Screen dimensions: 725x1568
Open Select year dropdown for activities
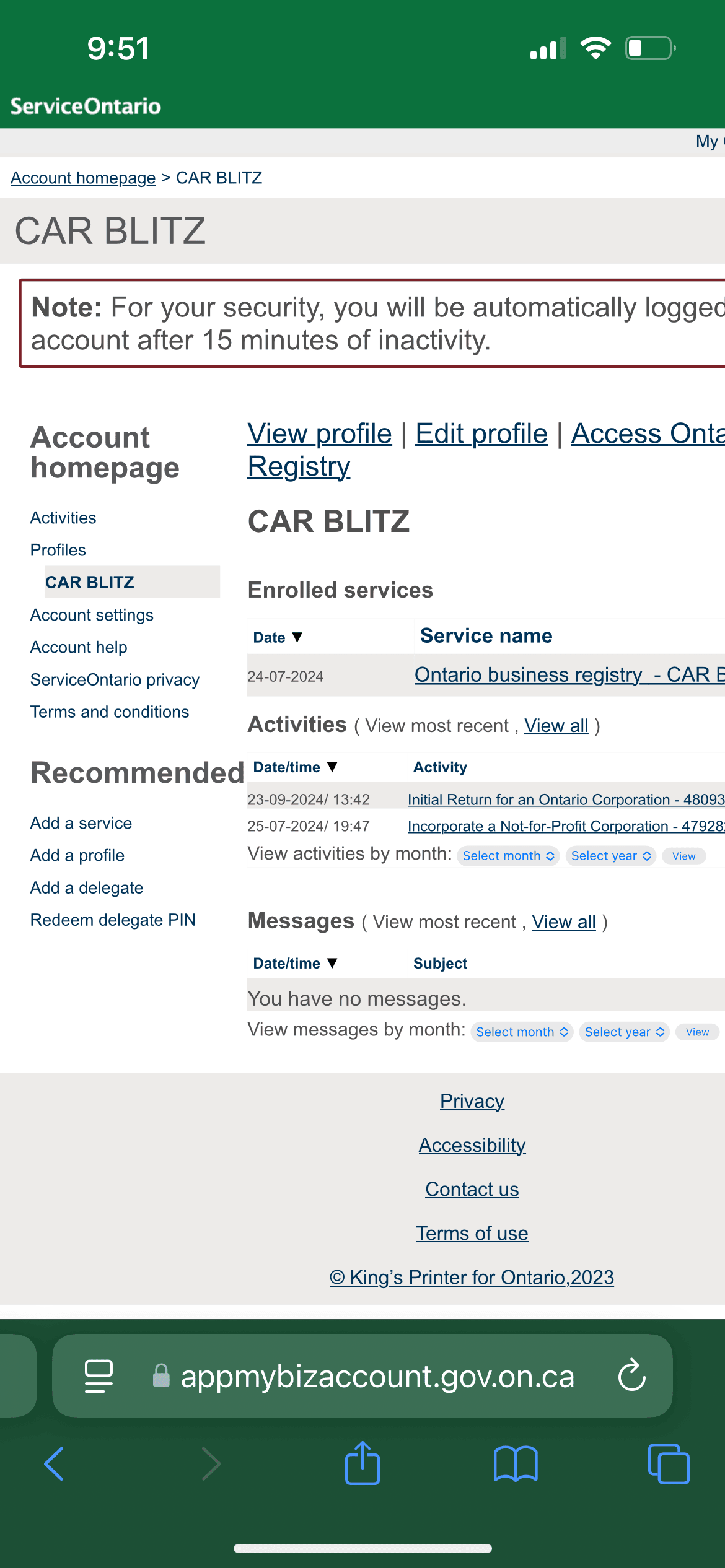[x=610, y=856]
